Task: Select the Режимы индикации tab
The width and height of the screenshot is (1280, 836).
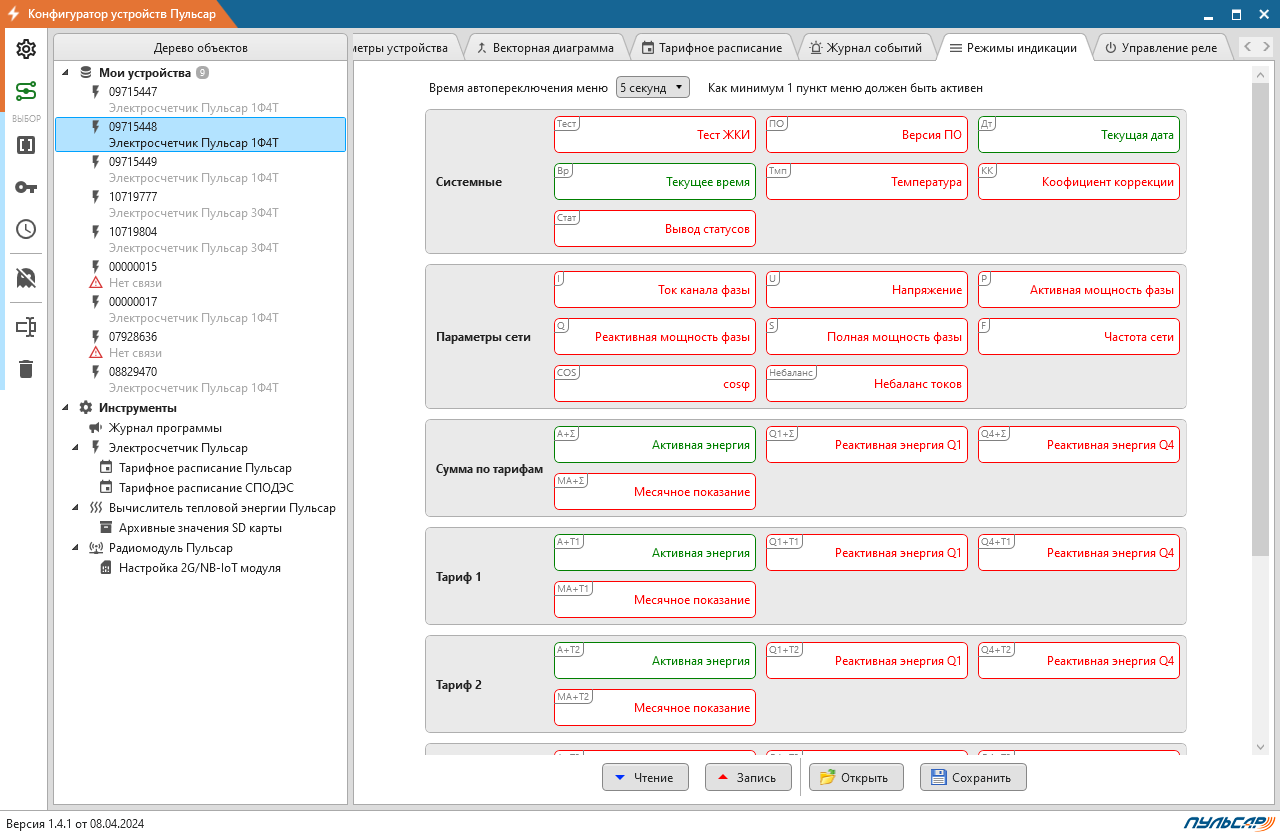Action: [x=1013, y=48]
